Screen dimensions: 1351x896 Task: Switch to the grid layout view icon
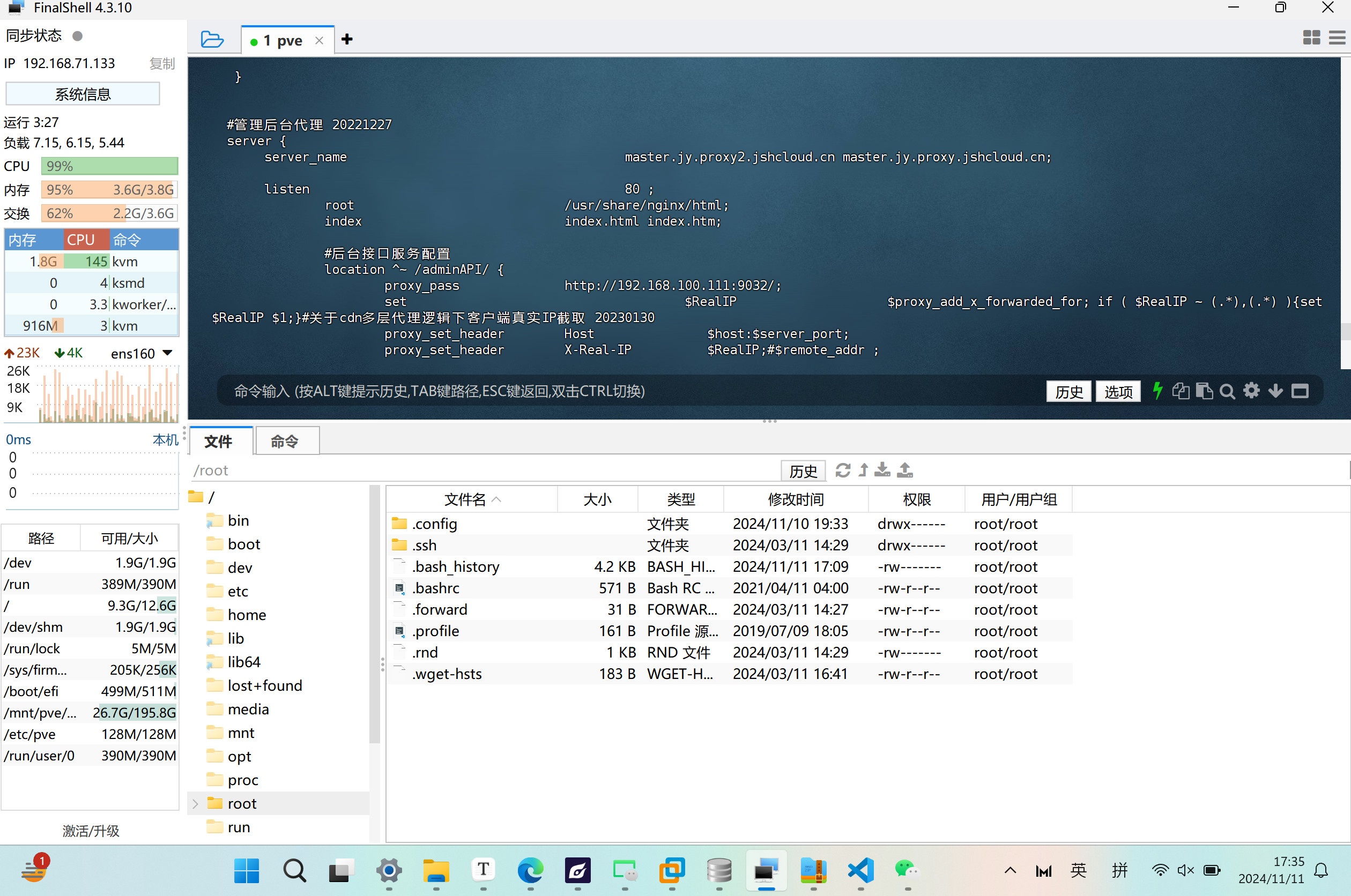tap(1311, 38)
